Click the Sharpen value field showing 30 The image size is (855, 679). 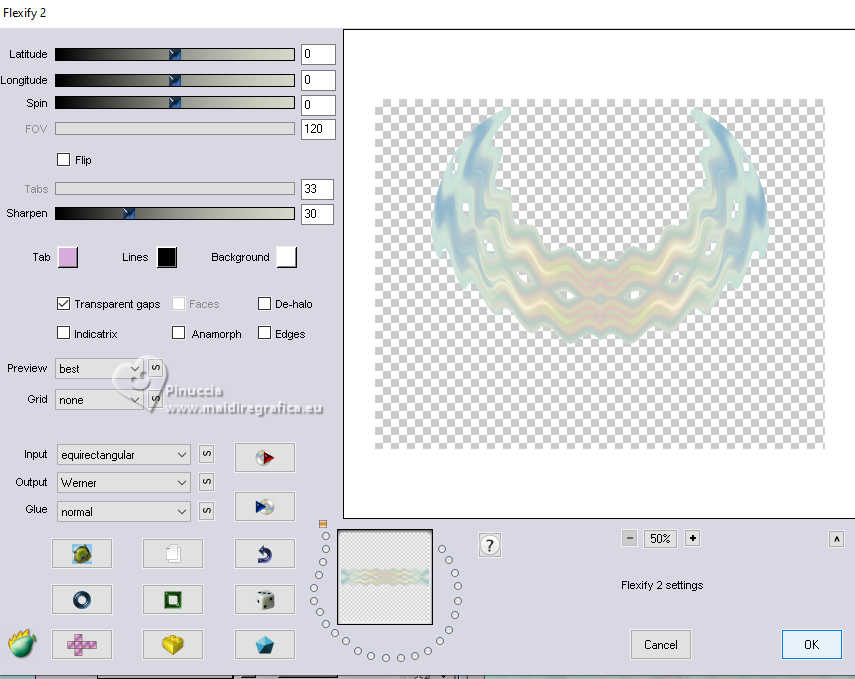coord(317,214)
